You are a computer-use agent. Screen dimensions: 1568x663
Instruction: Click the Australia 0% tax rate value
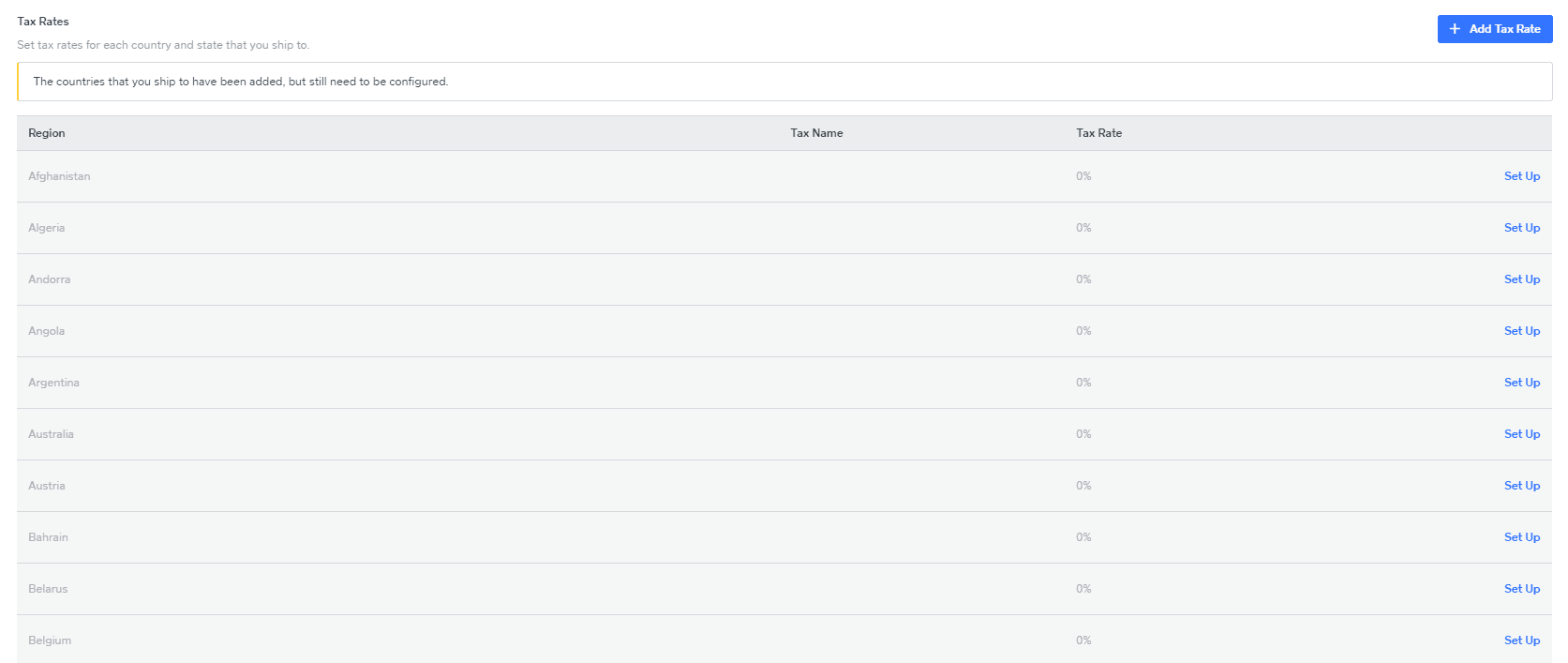click(1083, 434)
